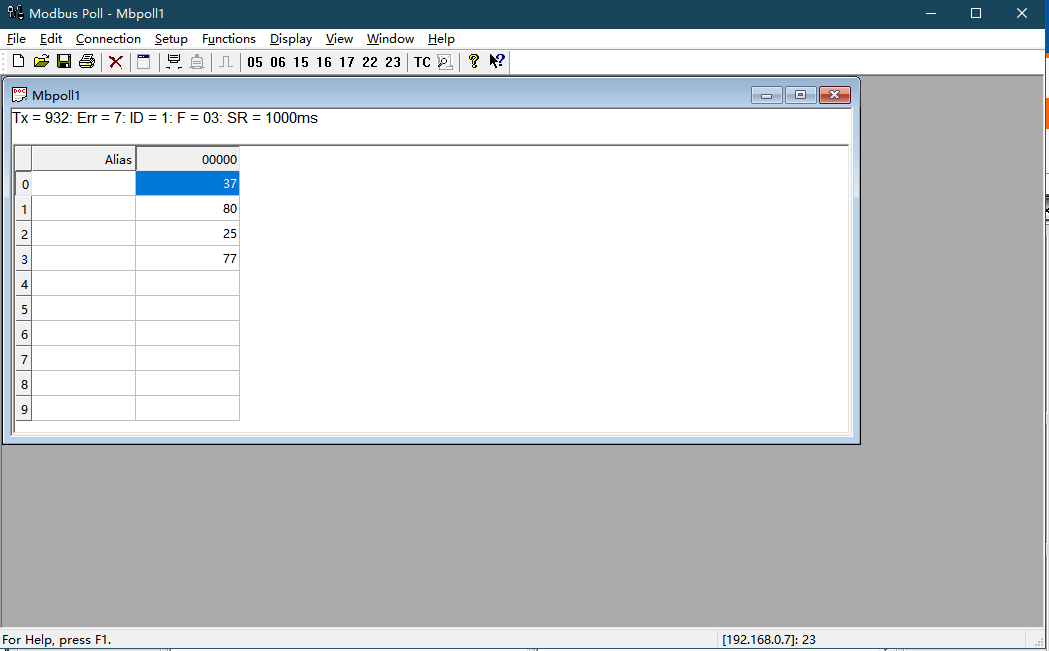Save using the floppy disk icon
Screen dimensions: 1049x651
pyautogui.click(x=64, y=62)
